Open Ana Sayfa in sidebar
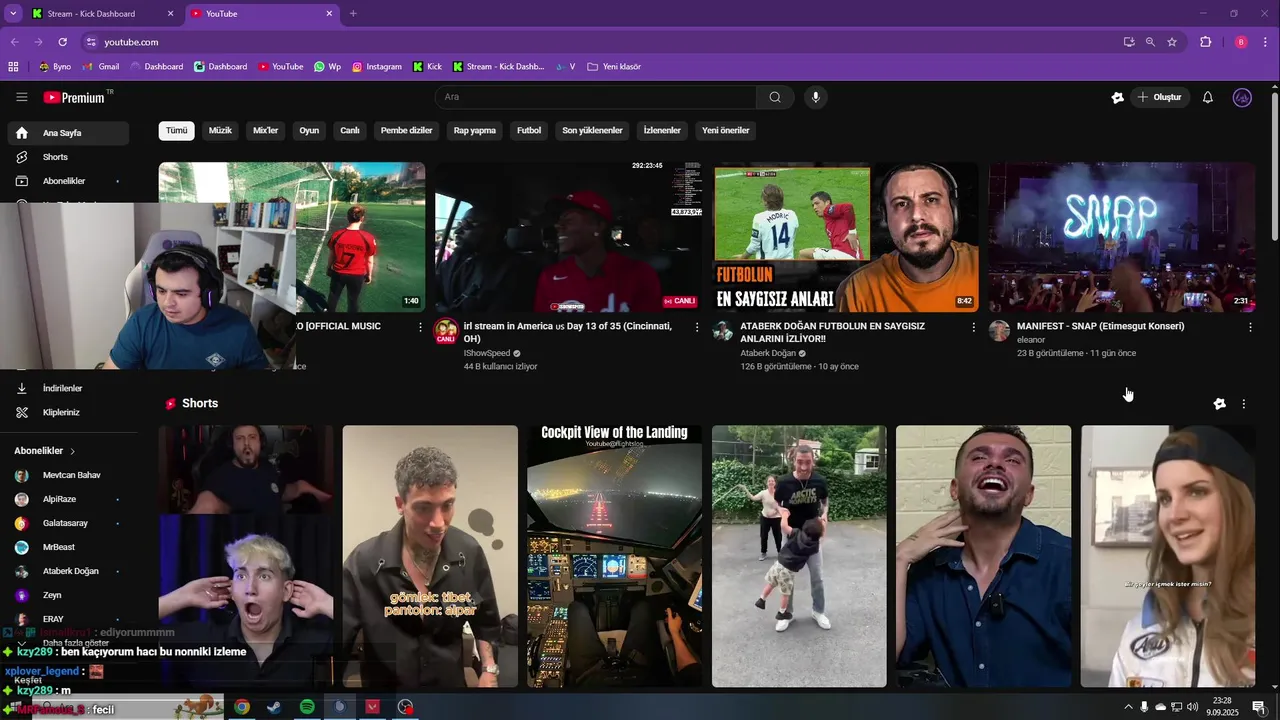This screenshot has height=720, width=1280. pos(69,133)
